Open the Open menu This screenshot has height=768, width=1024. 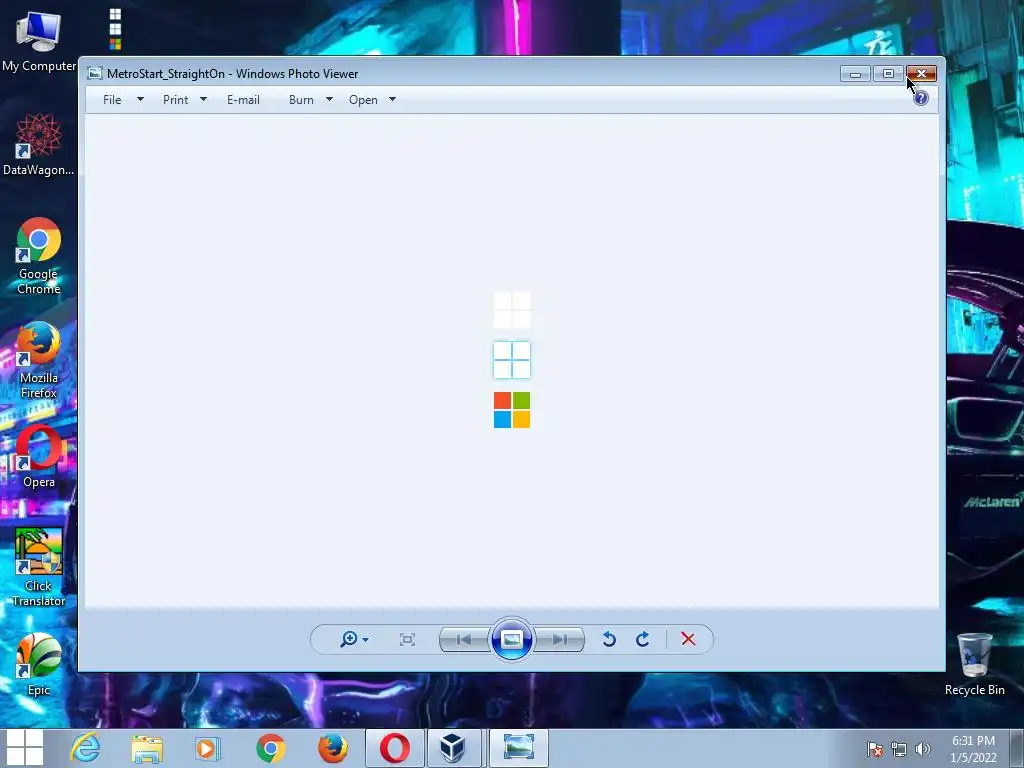point(363,100)
